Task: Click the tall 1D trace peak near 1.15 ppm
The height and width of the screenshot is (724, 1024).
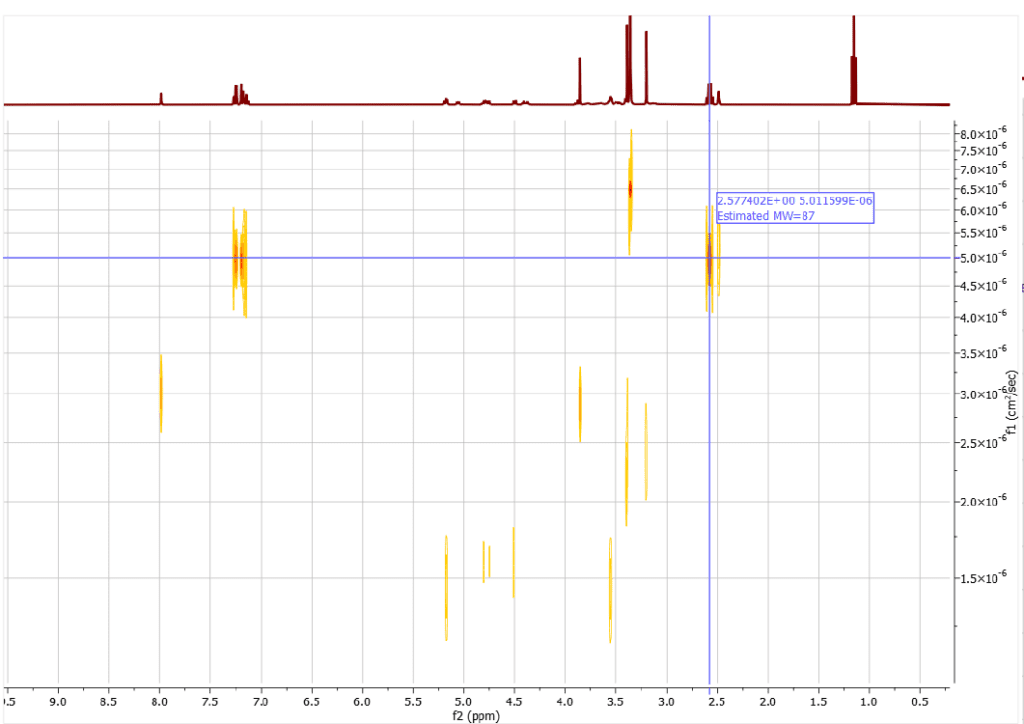Action: (853, 60)
